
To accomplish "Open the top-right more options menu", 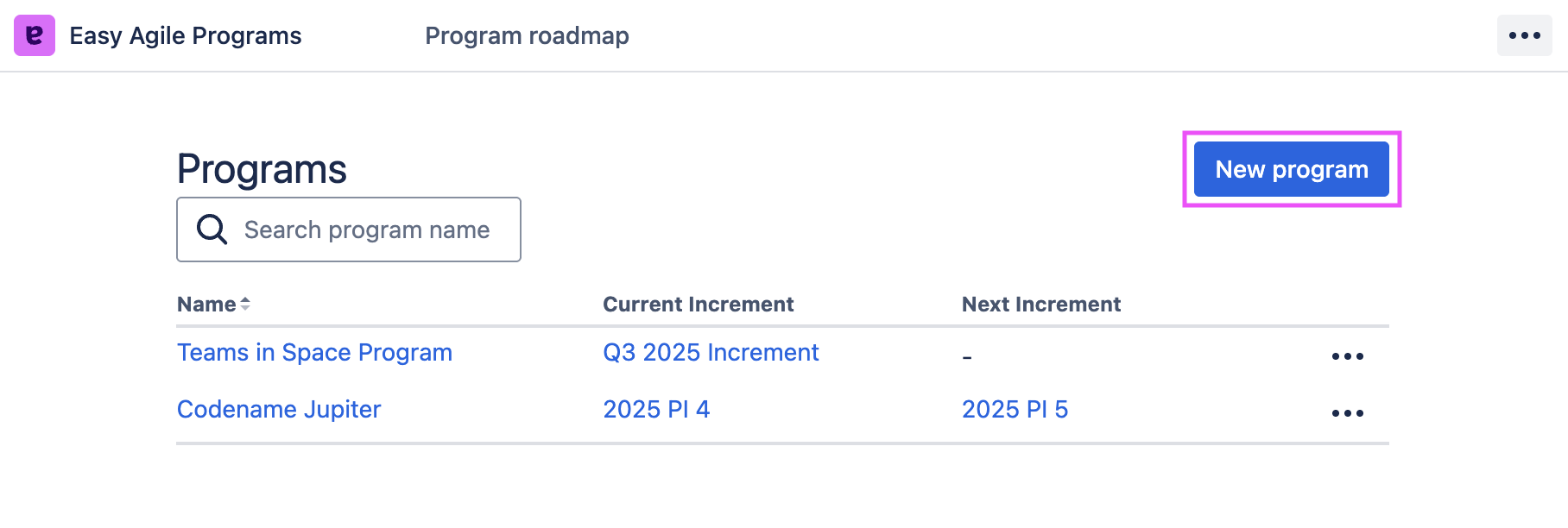I will (1525, 35).
